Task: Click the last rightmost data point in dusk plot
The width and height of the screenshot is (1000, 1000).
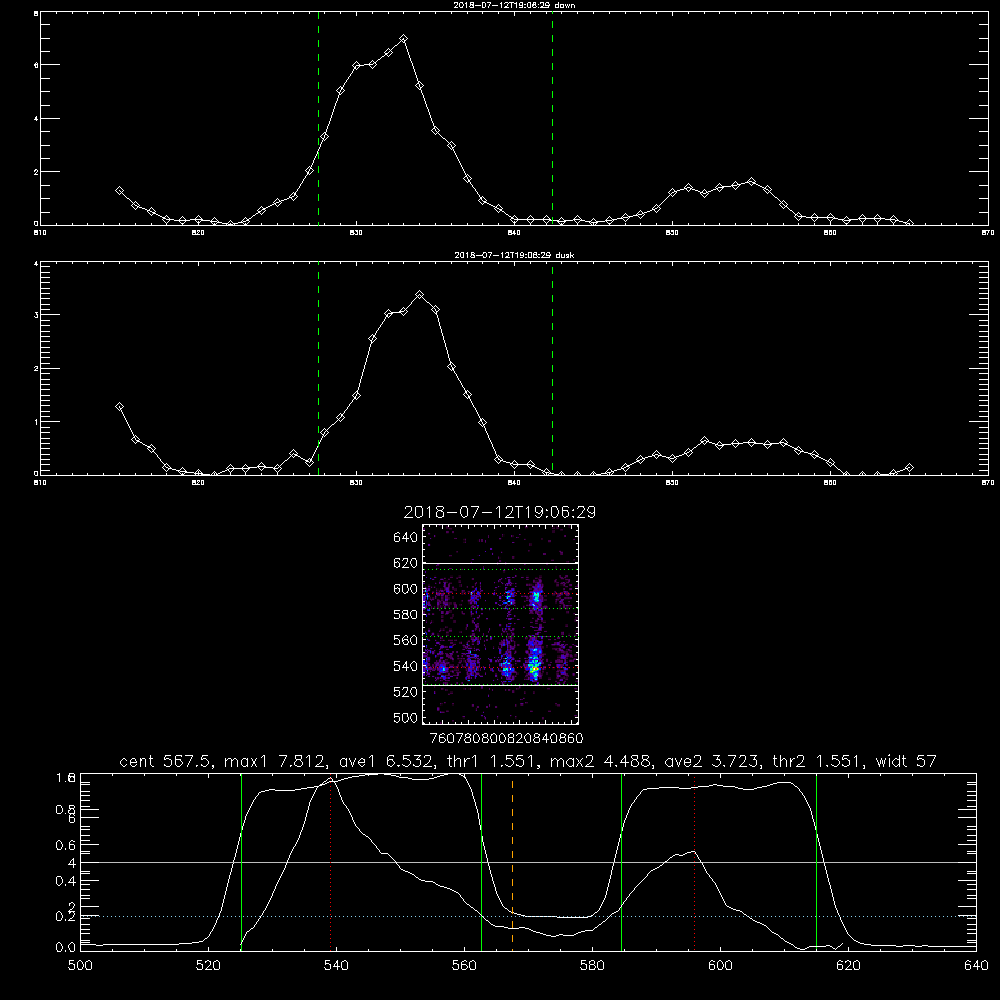Action: (909, 467)
